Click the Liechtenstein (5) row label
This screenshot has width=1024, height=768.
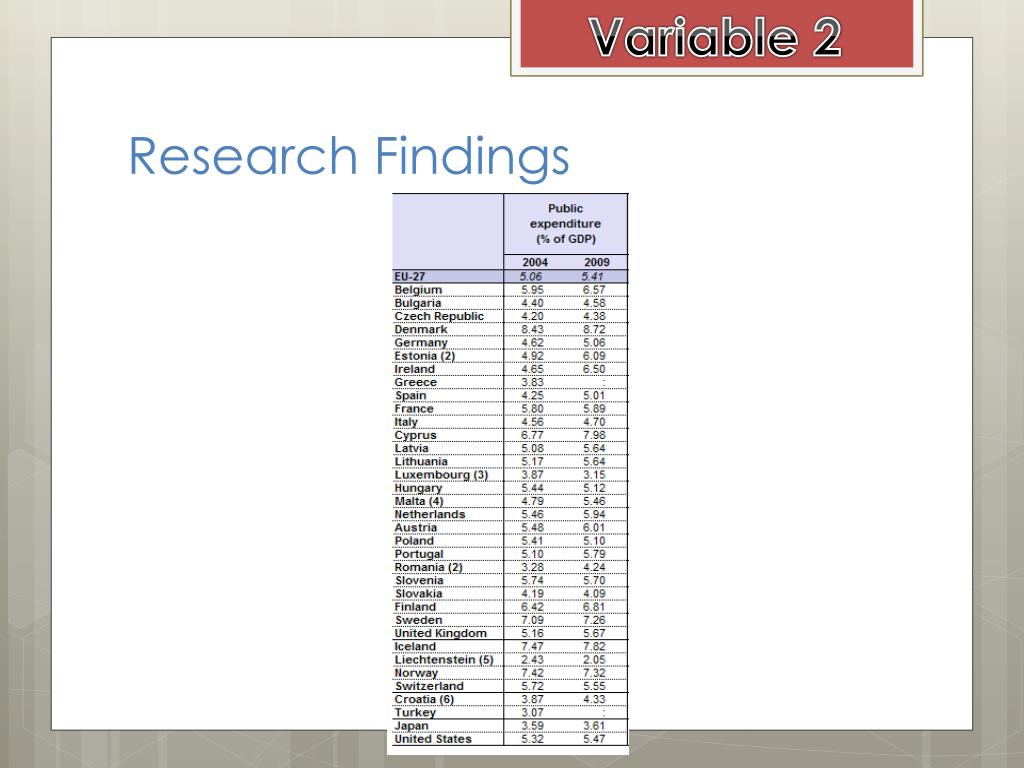tap(443, 660)
